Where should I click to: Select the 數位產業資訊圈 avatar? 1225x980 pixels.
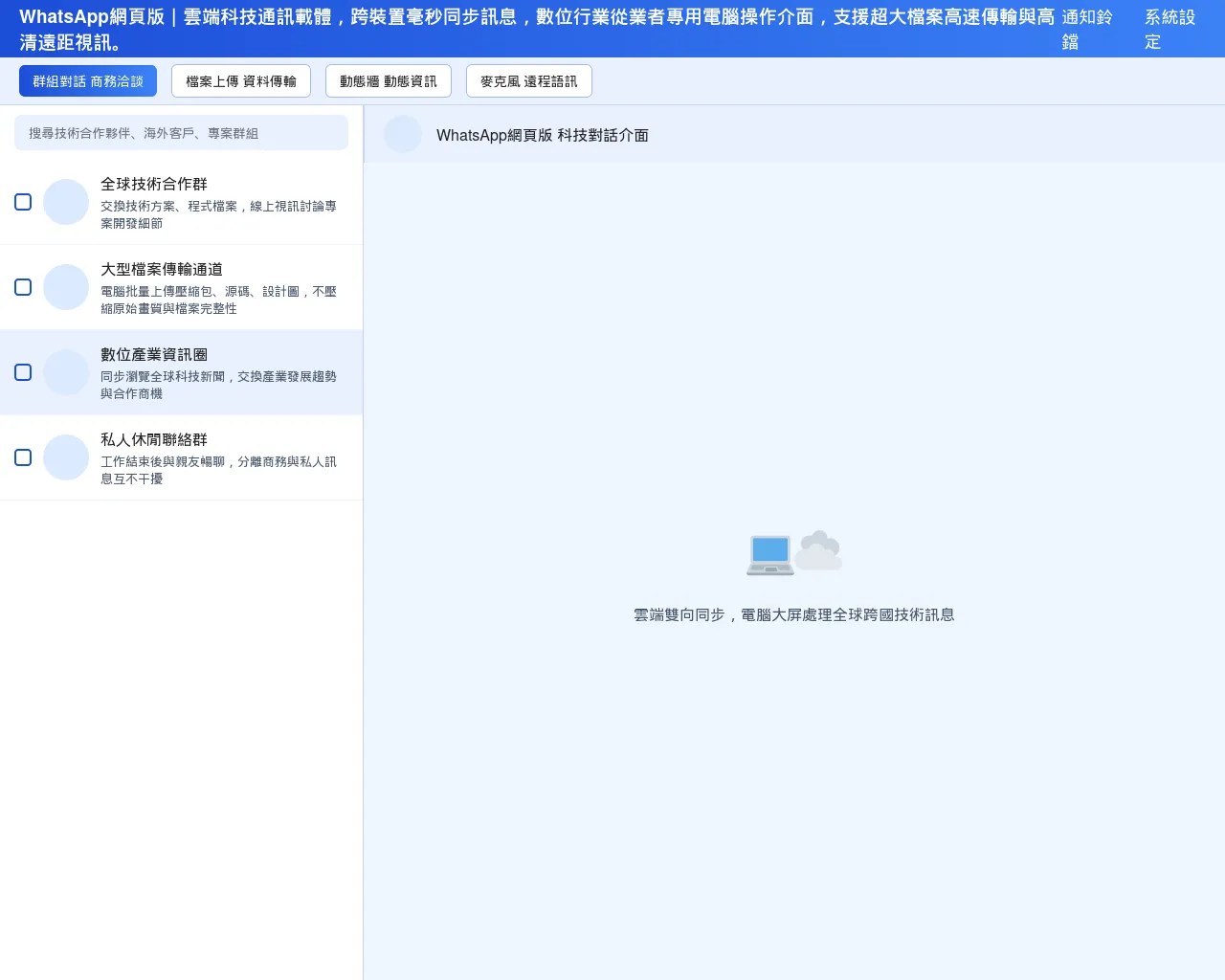[x=66, y=372]
